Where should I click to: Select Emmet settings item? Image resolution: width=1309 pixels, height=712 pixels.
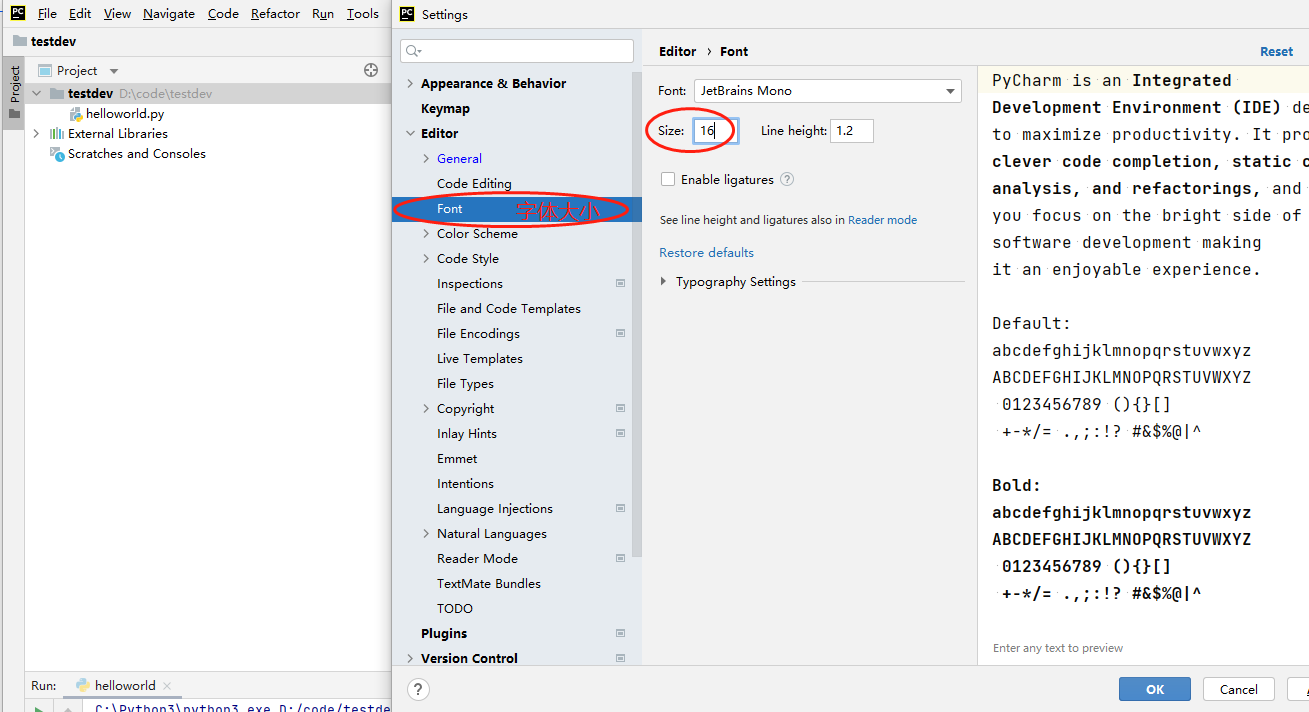coord(457,459)
